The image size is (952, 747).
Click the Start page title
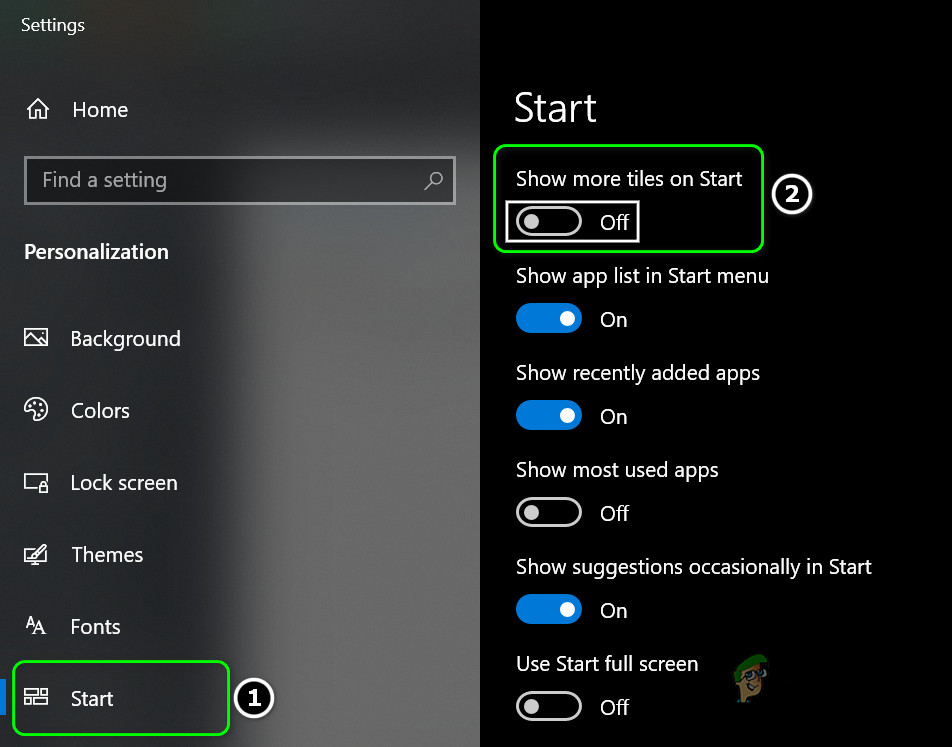[x=555, y=108]
